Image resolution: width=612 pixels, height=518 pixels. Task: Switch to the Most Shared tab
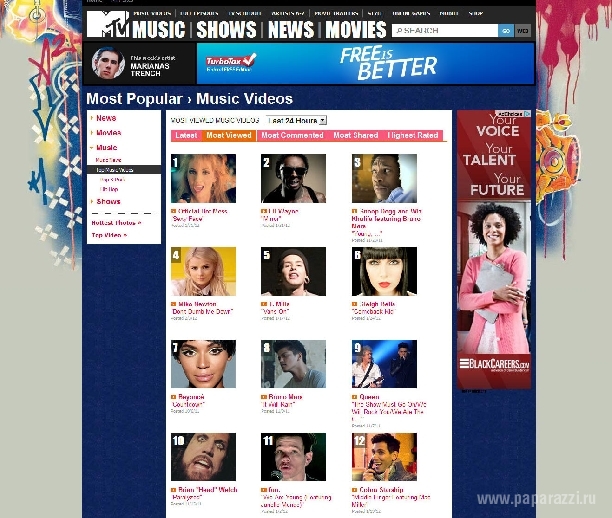pos(356,135)
